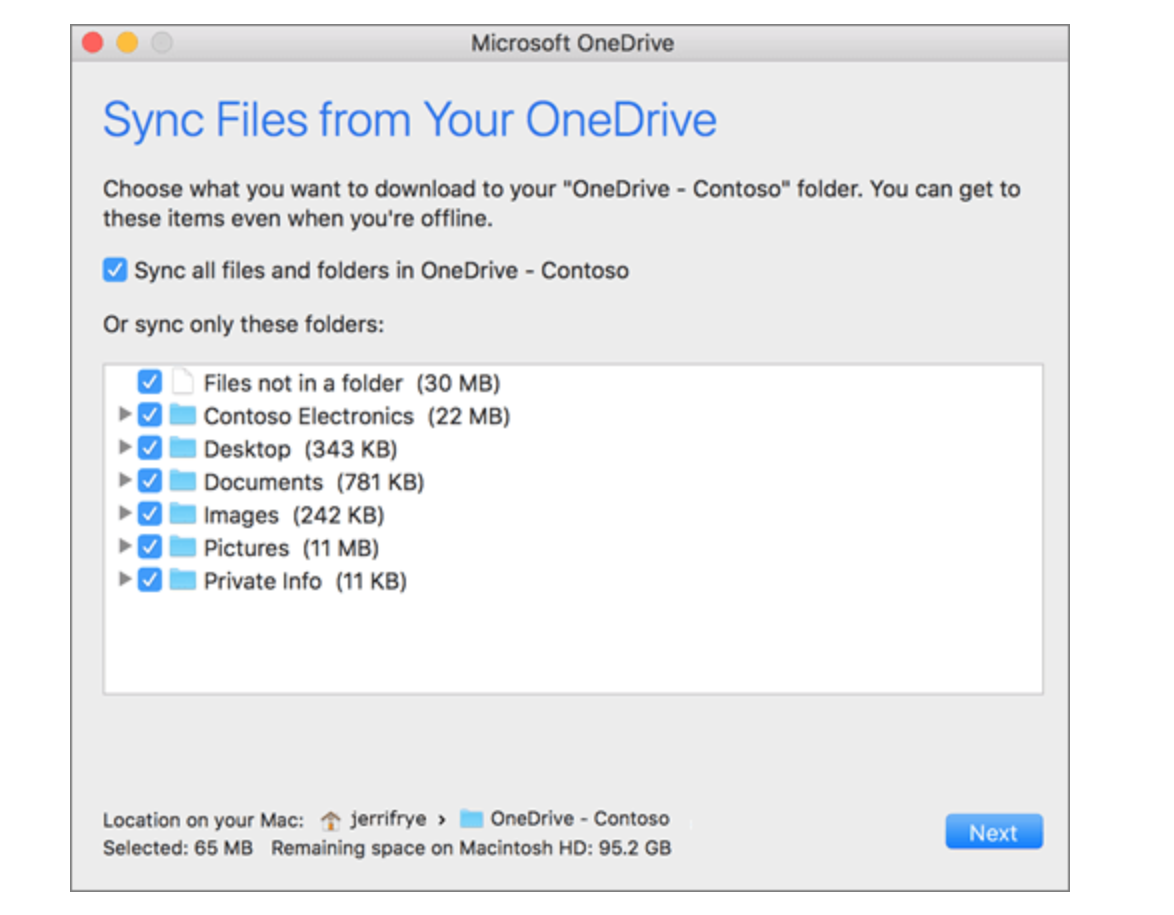Expand the Contoso Electronics folder triangle

[x=125, y=414]
